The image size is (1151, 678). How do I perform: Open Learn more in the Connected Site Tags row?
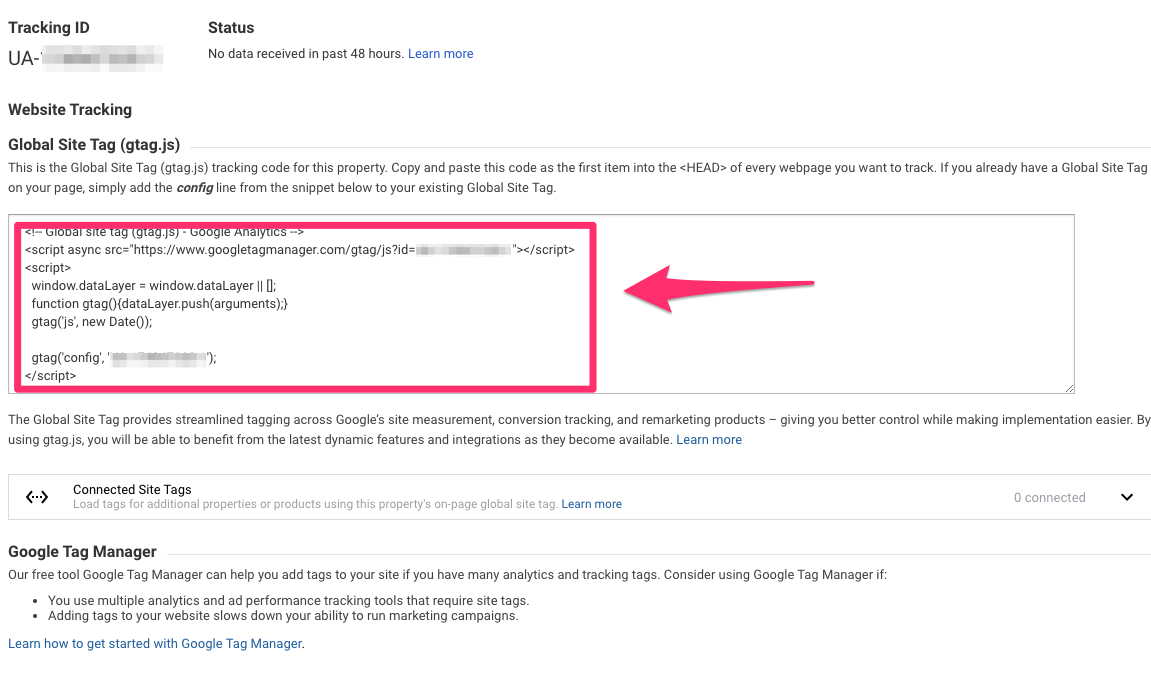591,503
